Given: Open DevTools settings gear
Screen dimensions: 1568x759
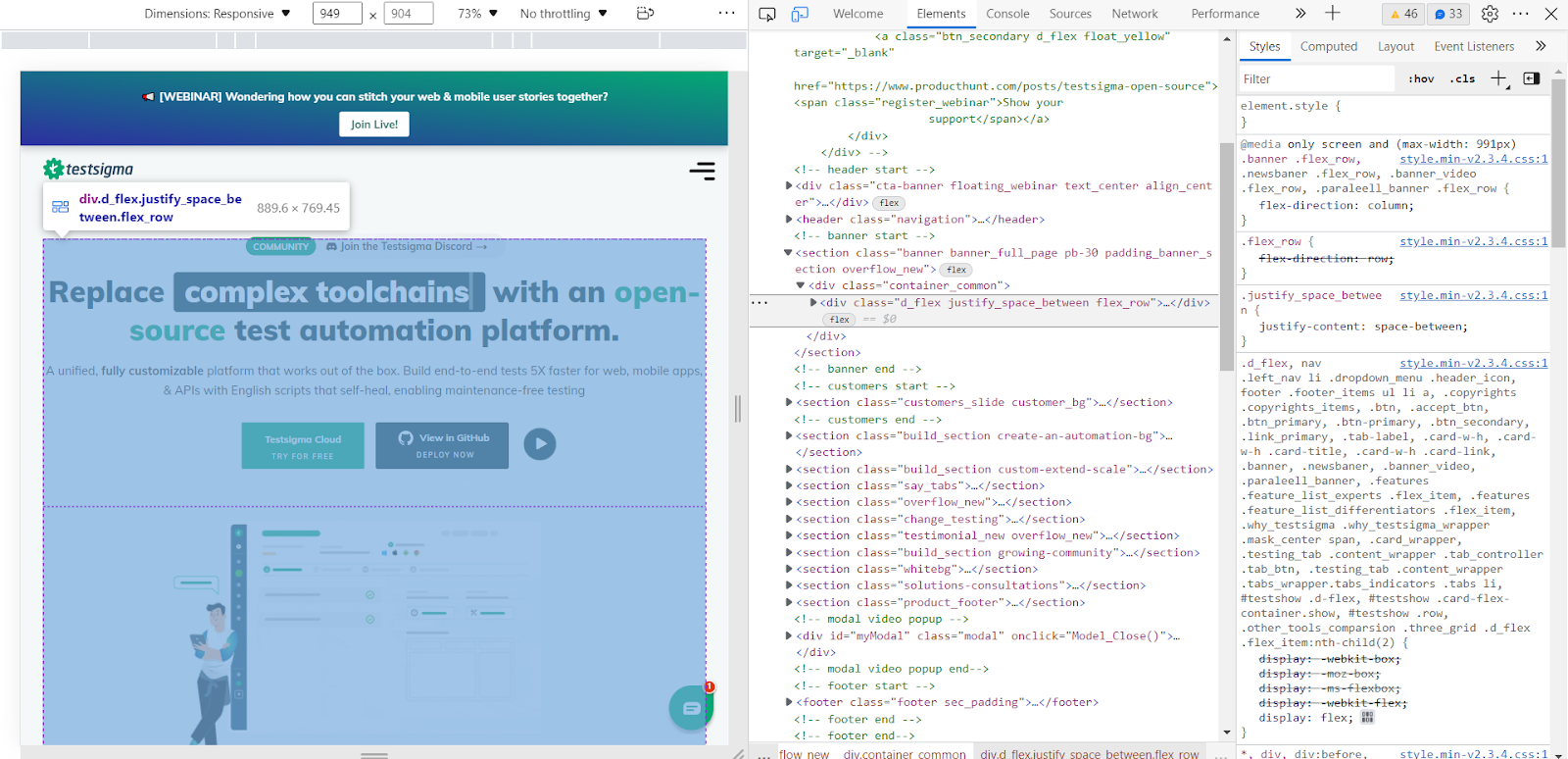Looking at the screenshot, I should tap(1490, 14).
